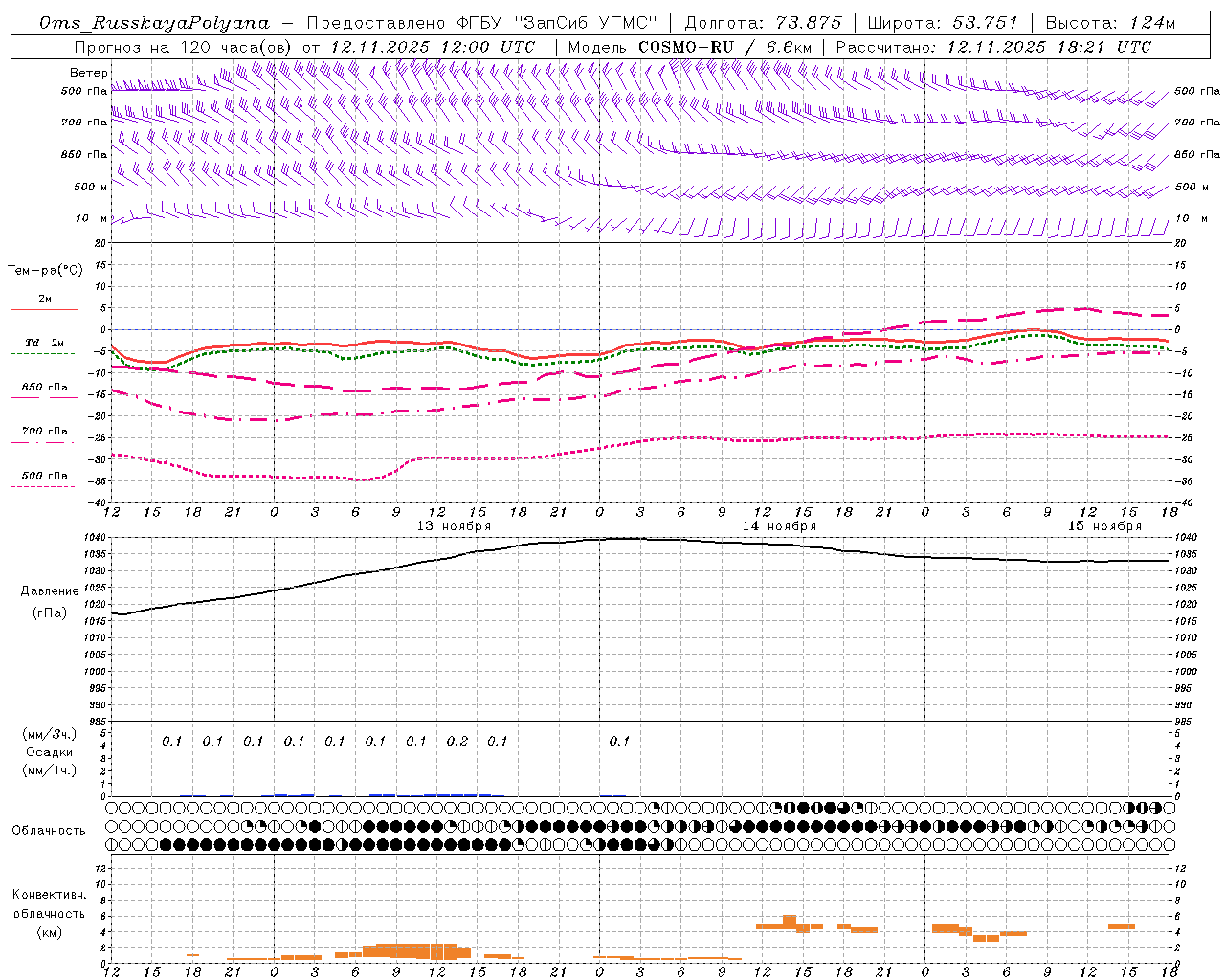Click the (мм/1ч.) precipitation unit label
The height and width of the screenshot is (980, 1225).
(49, 770)
